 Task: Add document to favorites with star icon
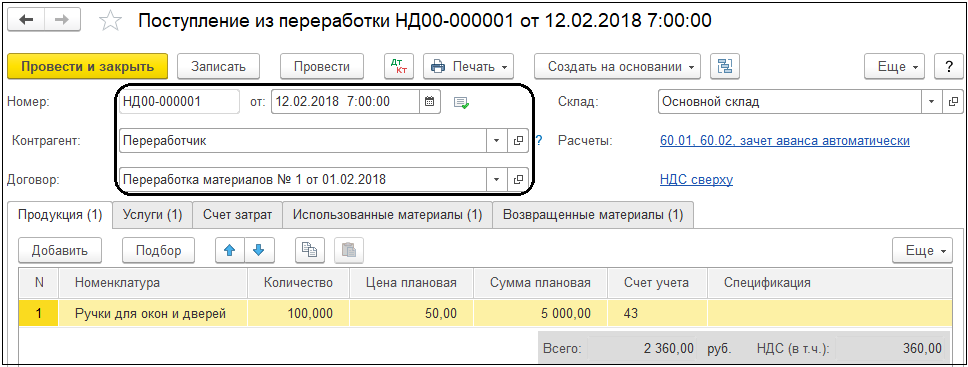tap(111, 21)
